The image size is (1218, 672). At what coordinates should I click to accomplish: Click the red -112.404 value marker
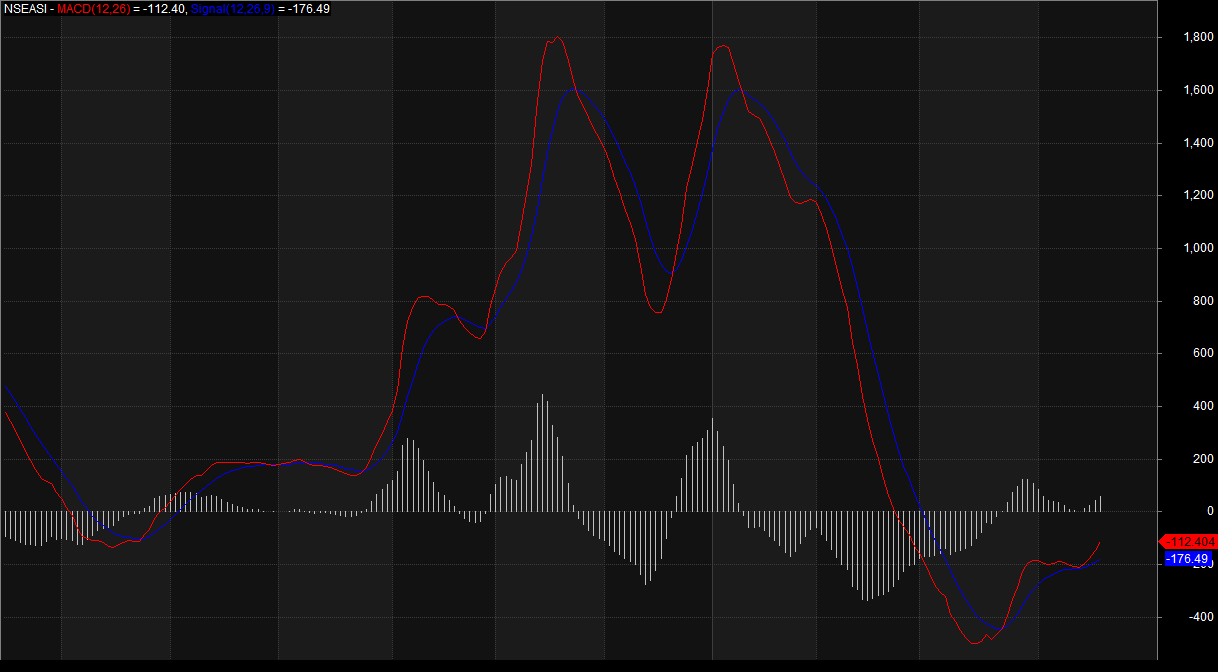1186,541
